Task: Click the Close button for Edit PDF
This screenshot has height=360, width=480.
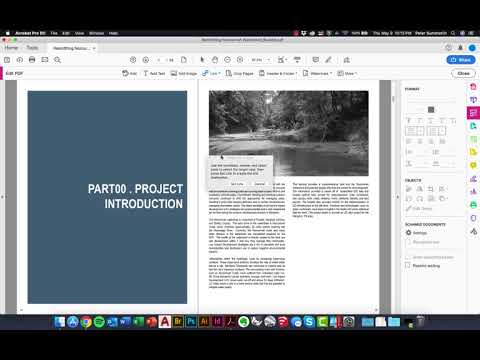Action: point(463,73)
